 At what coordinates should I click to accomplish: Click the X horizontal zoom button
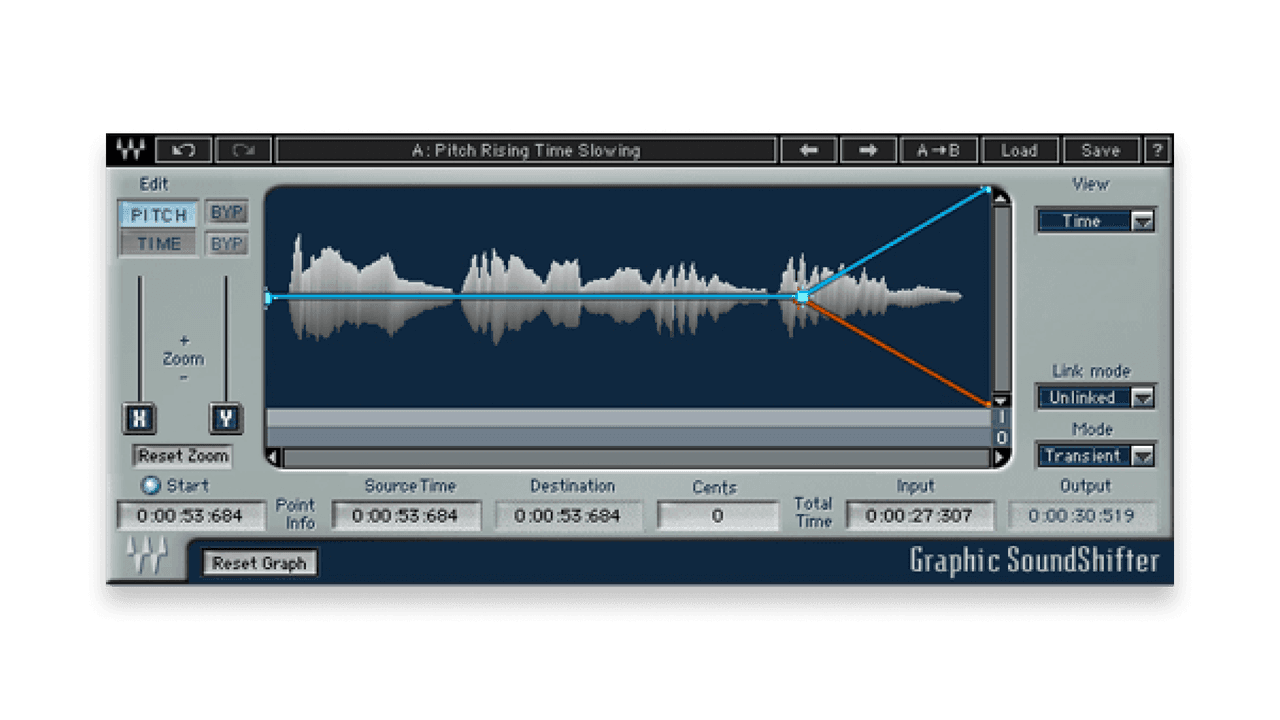coord(141,419)
